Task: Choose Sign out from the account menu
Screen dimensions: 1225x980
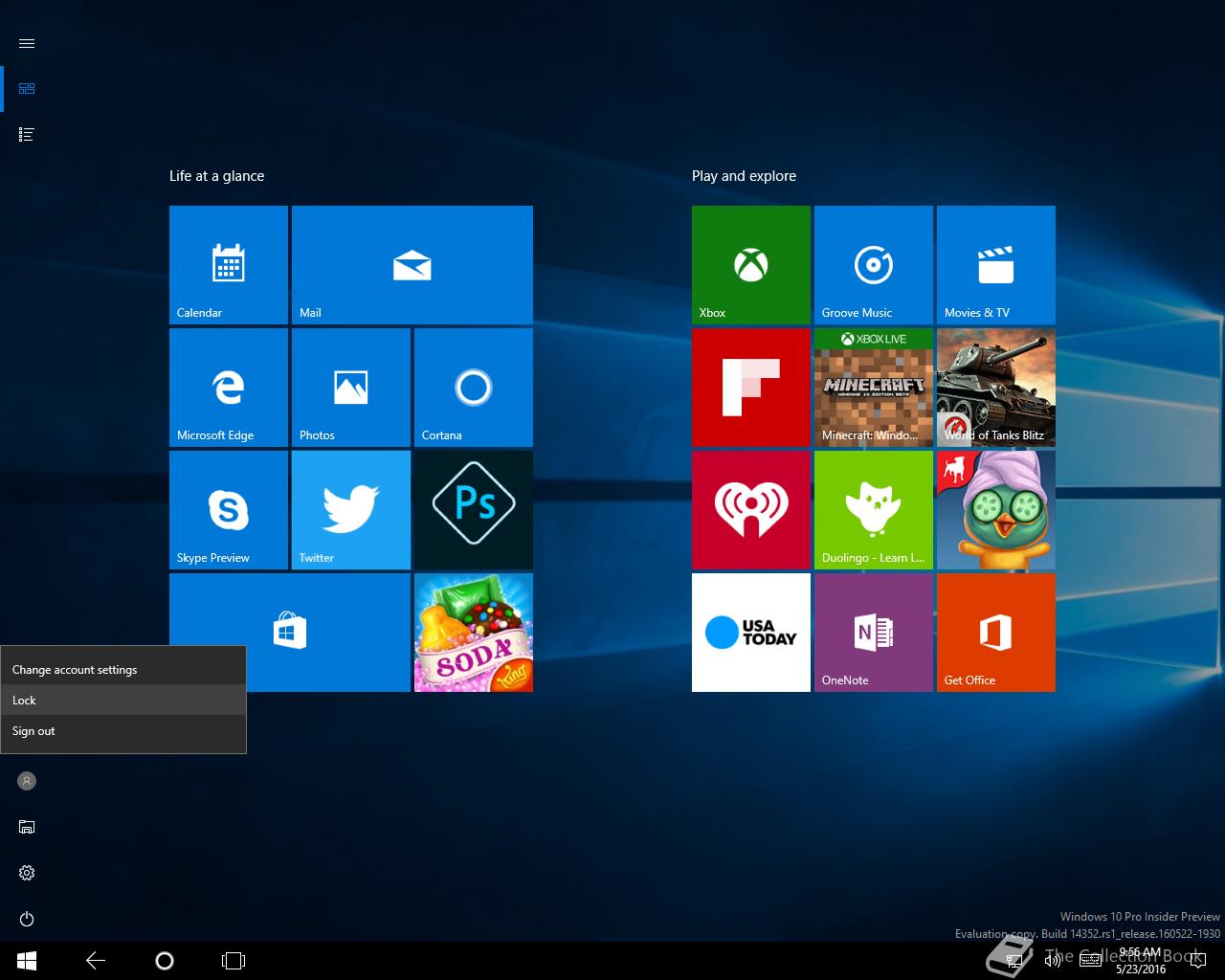Action: click(x=123, y=731)
